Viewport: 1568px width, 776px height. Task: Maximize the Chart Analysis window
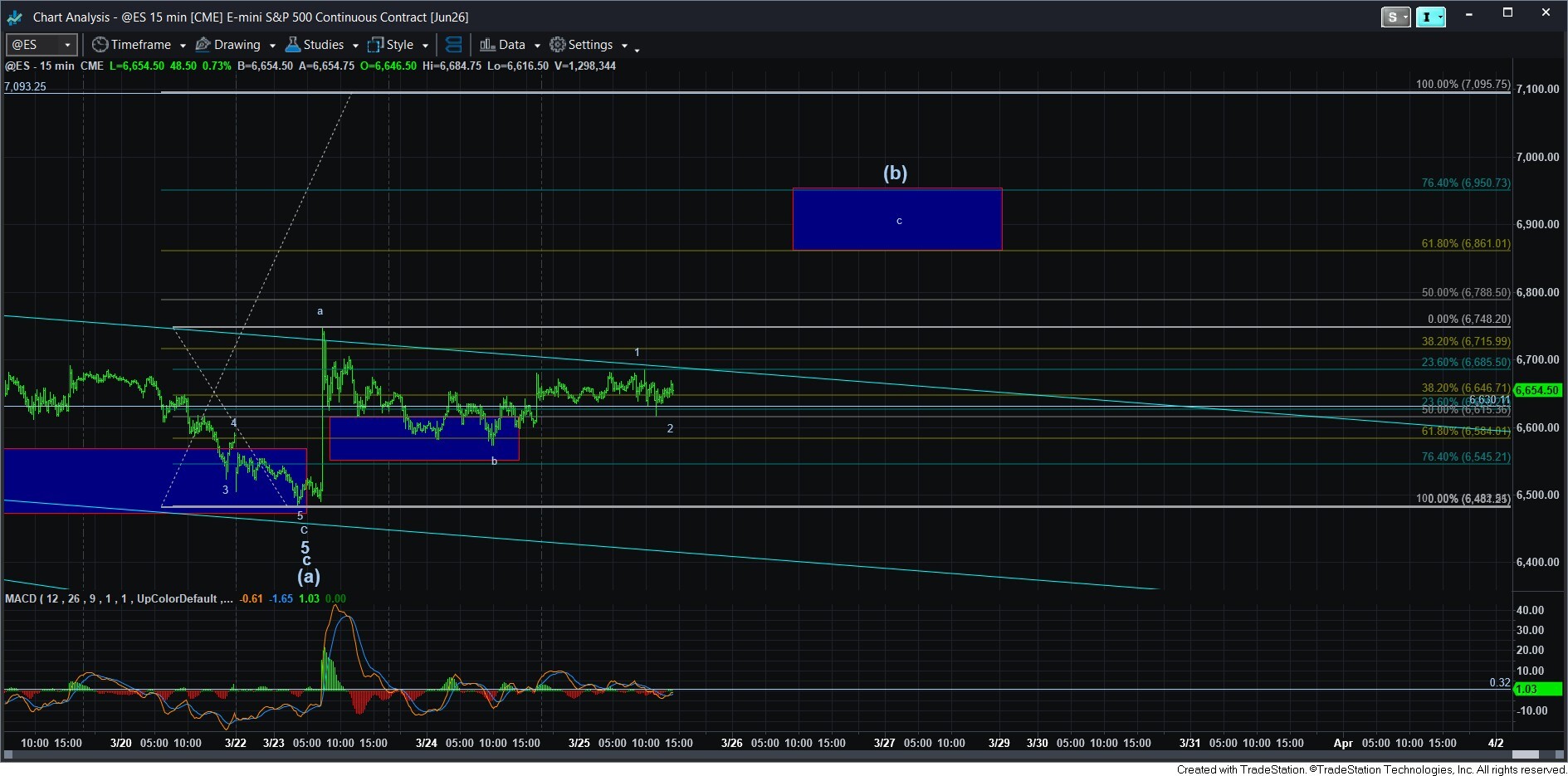[x=1507, y=13]
